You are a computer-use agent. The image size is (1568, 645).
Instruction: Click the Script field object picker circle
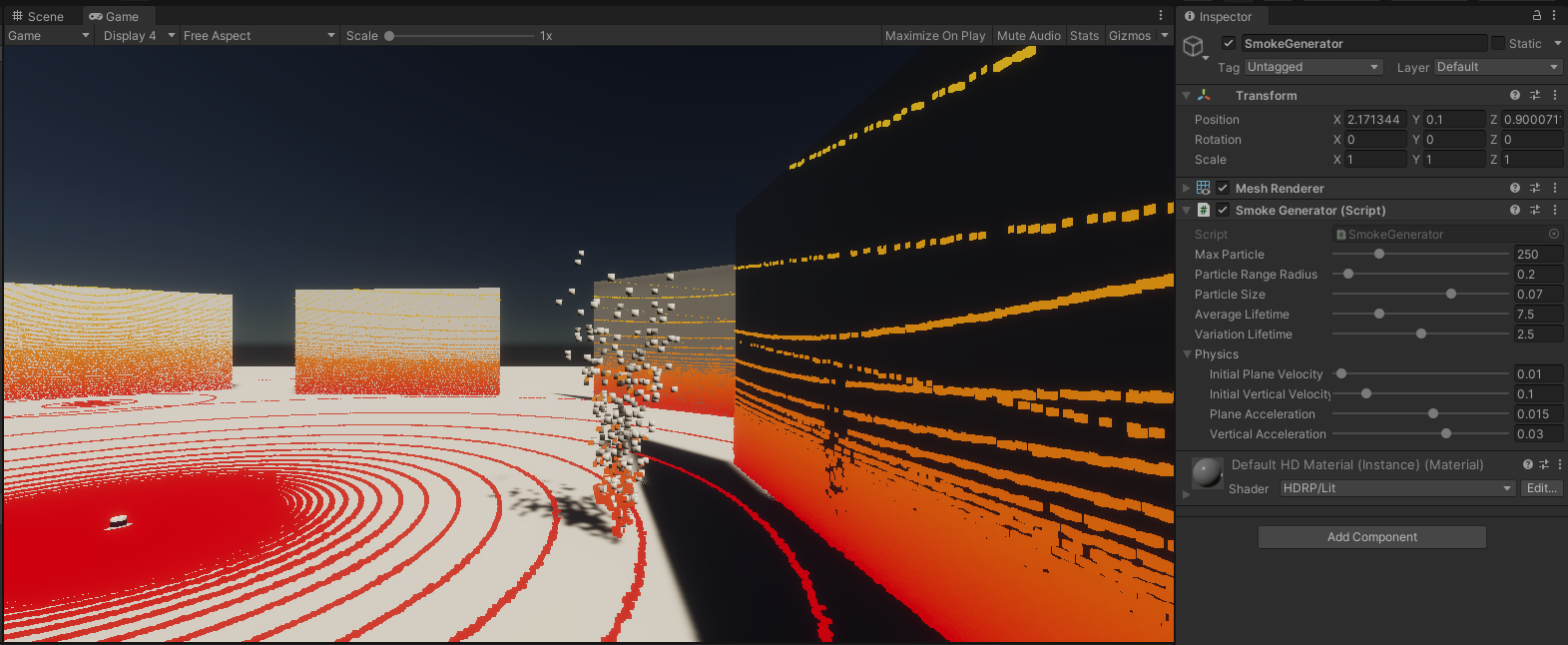pyautogui.click(x=1554, y=235)
